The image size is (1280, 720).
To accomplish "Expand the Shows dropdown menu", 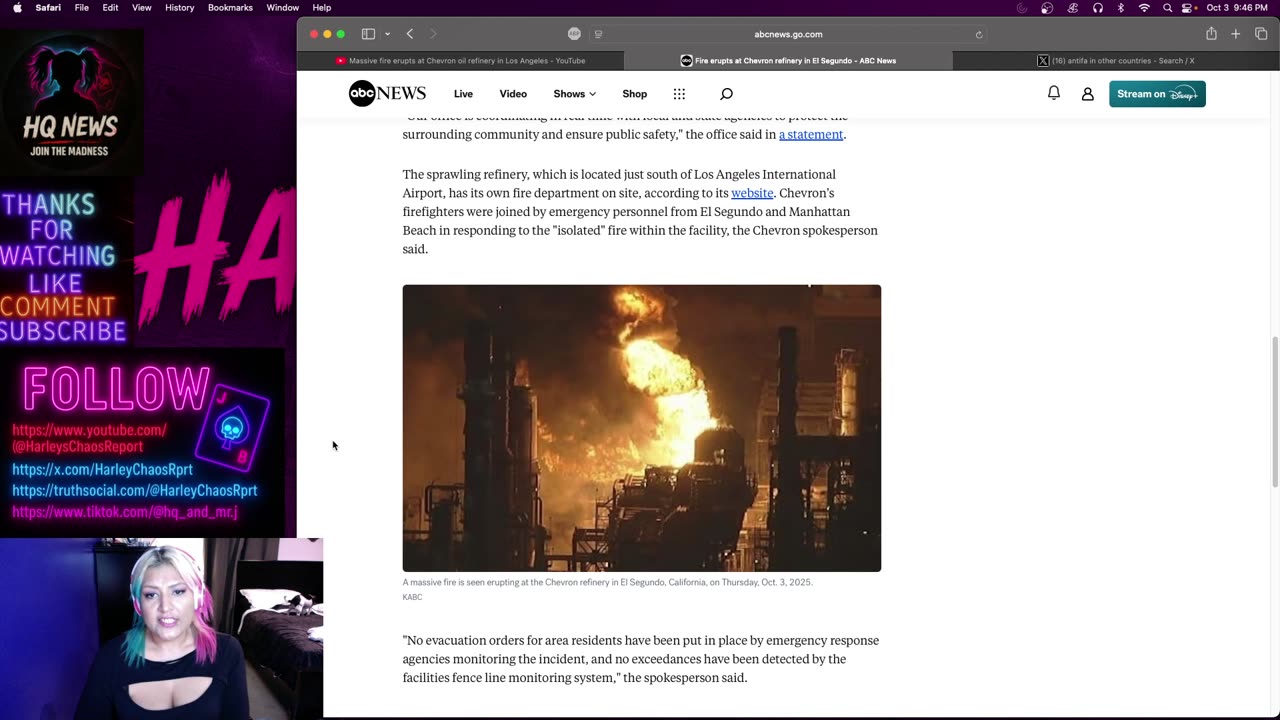I will [574, 94].
